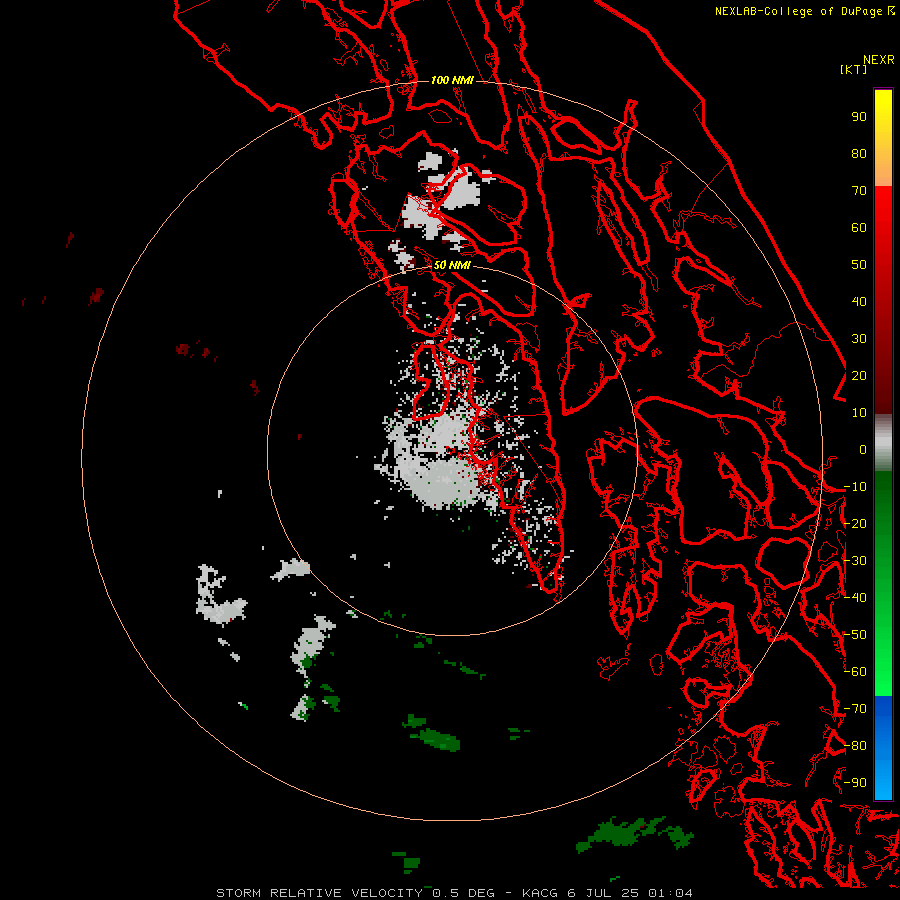Click the 01:04 timestamp in the caption
Image resolution: width=900 pixels, height=900 pixels.
point(670,893)
